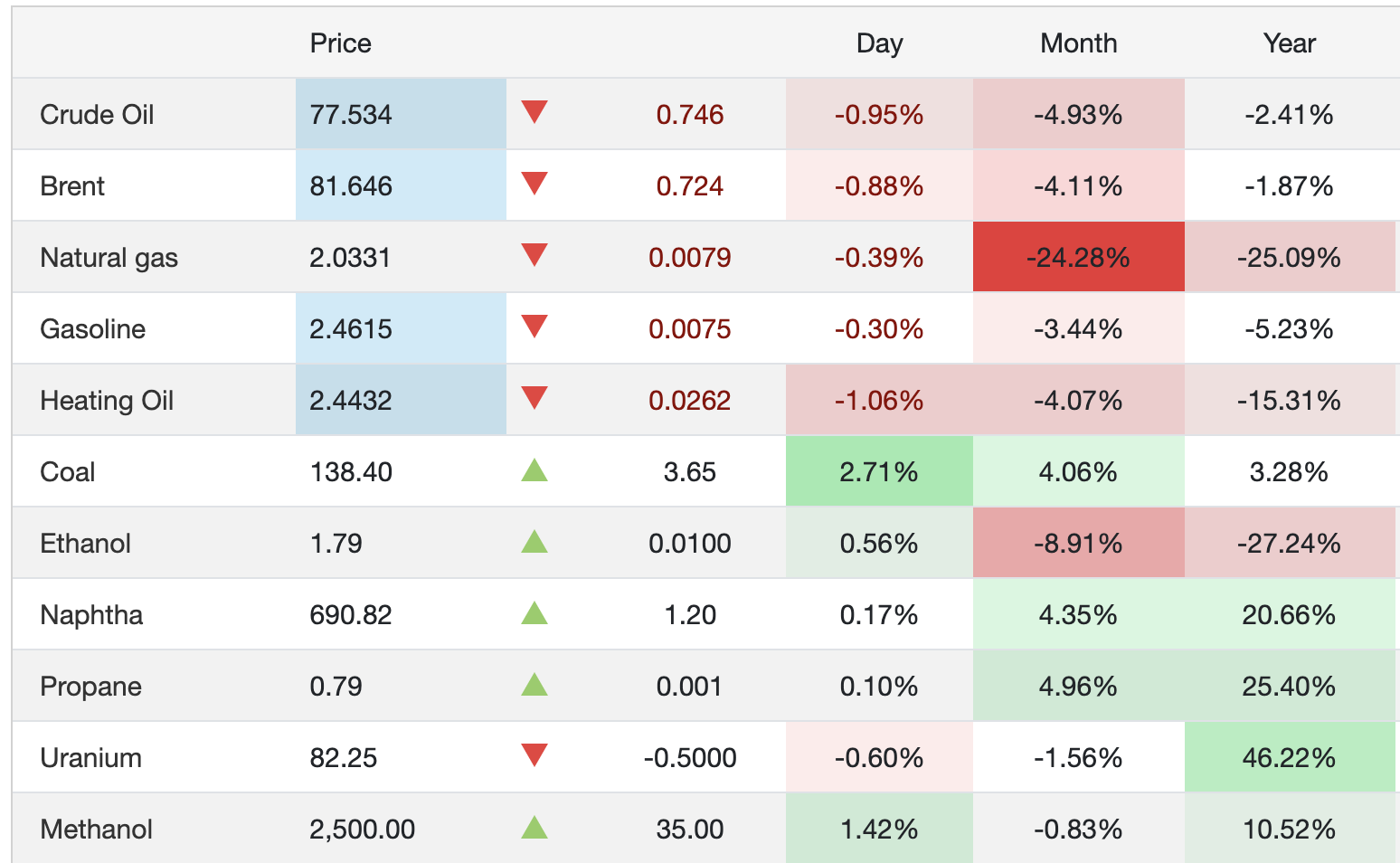Image resolution: width=1400 pixels, height=863 pixels.
Task: Open the Naphtha commodity link
Action: tap(91, 615)
